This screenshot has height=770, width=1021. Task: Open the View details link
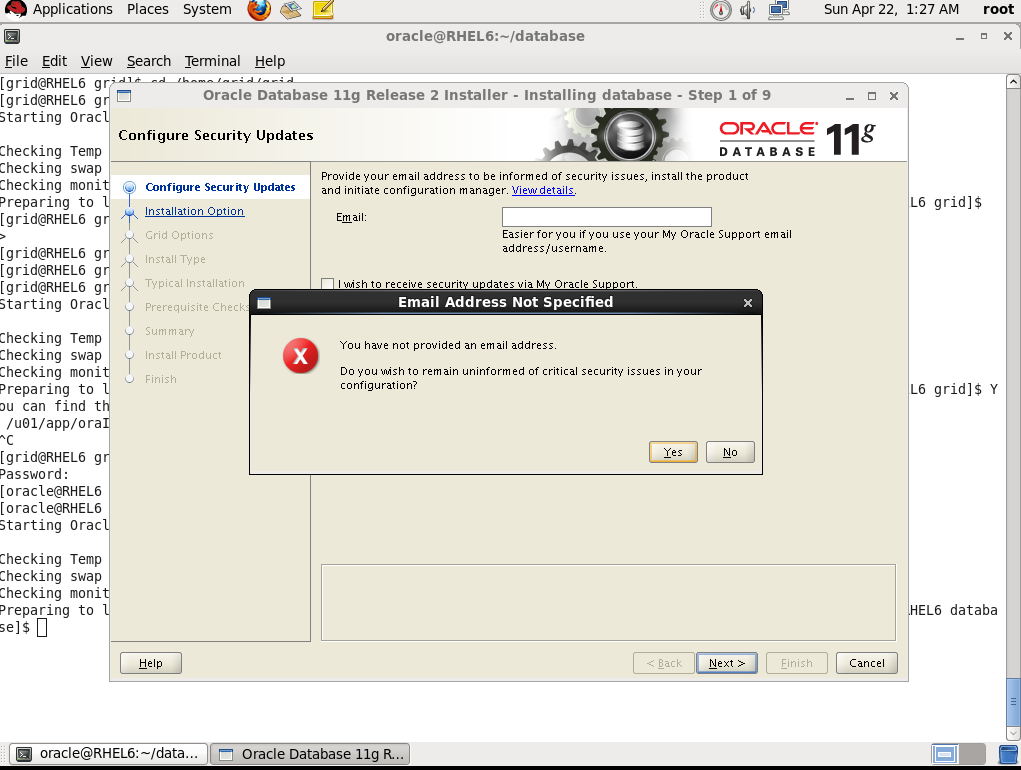pyautogui.click(x=542, y=190)
